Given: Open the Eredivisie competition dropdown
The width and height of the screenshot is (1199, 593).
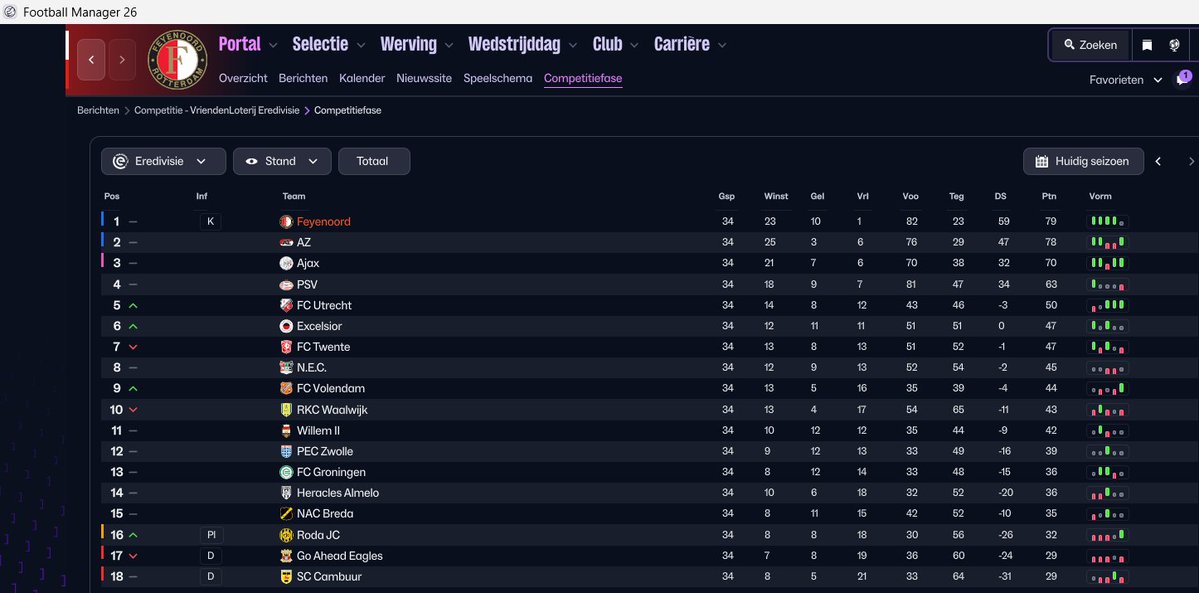Looking at the screenshot, I should coord(164,161).
